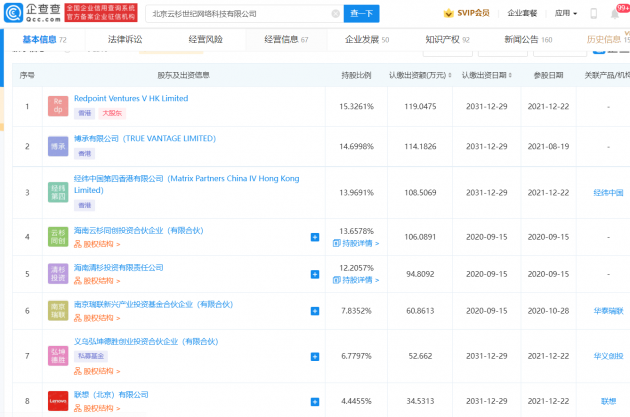Click 清杉投资 company logo thumbnail
Viewport: 630px width, 417px height.
click(58, 274)
